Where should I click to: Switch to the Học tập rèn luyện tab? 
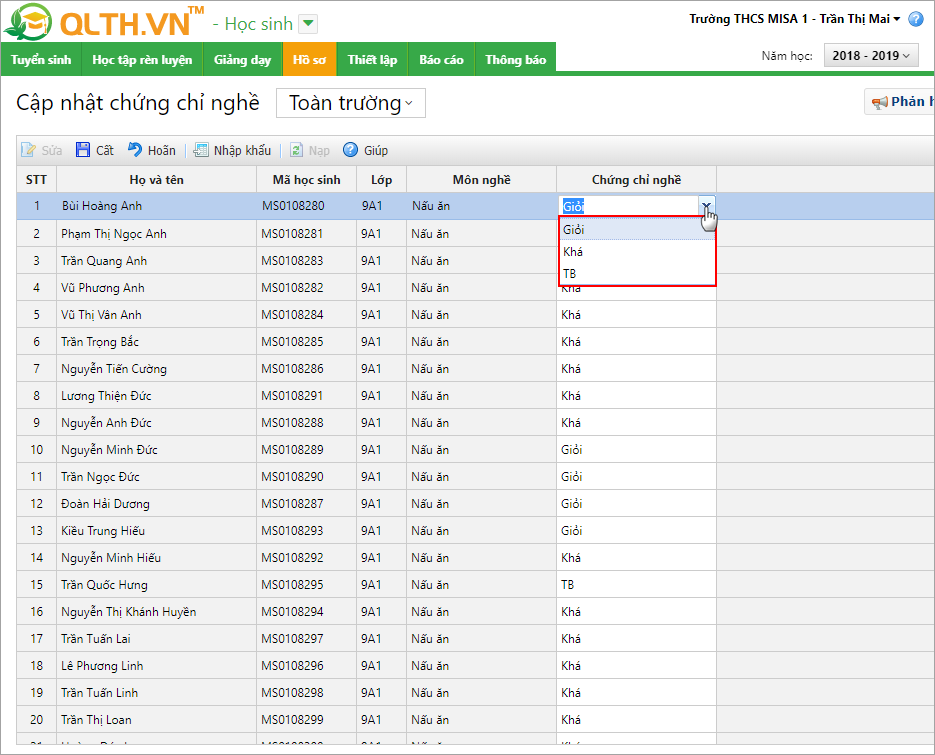(x=142, y=60)
